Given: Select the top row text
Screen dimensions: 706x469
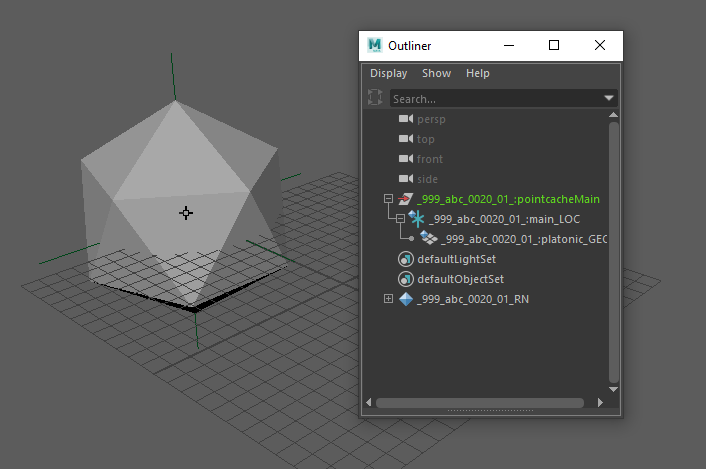Looking at the screenshot, I should coord(425,139).
